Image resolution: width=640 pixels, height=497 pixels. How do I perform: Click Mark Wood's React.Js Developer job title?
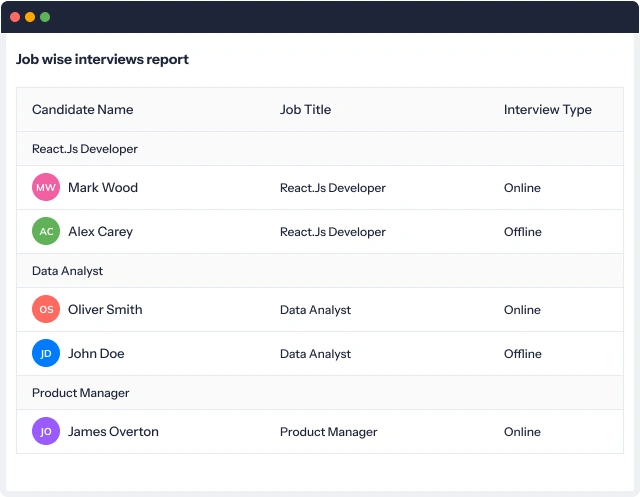pos(333,188)
